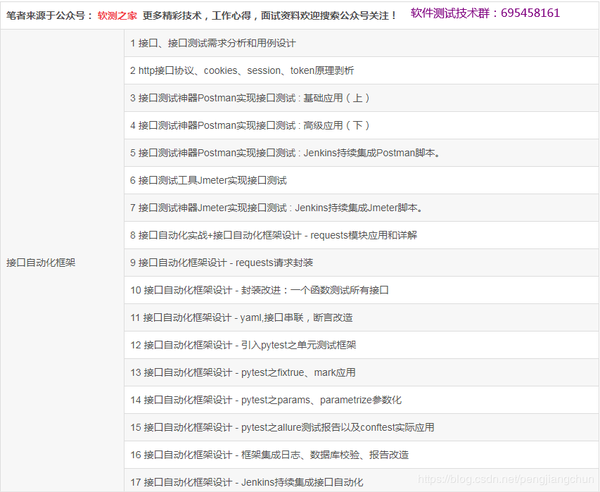600x492 pixels.
Task: Select row 11 yaml,接口串联，断言改造
Action: pyautogui.click(x=362, y=318)
